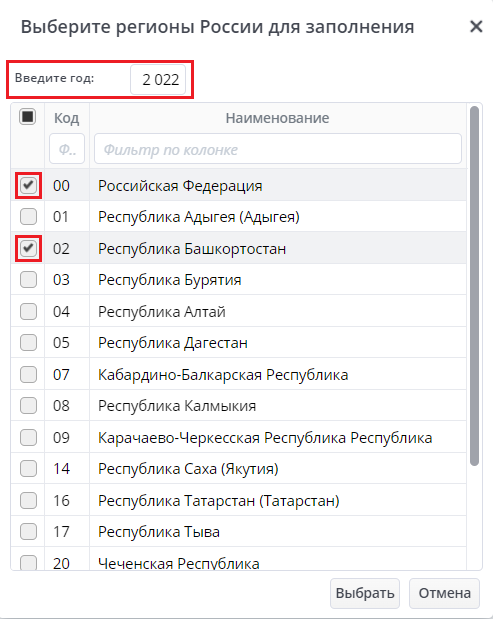Select the Республика Тыва name
This screenshot has width=493, height=619.
(159, 532)
